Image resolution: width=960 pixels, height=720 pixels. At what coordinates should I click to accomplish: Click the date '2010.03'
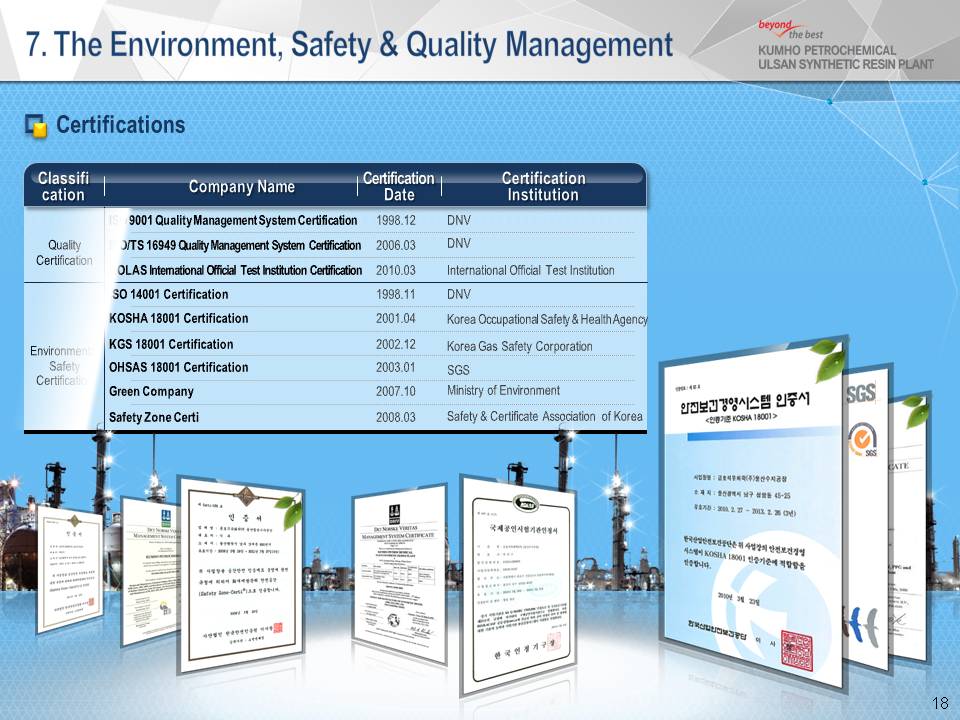click(396, 270)
